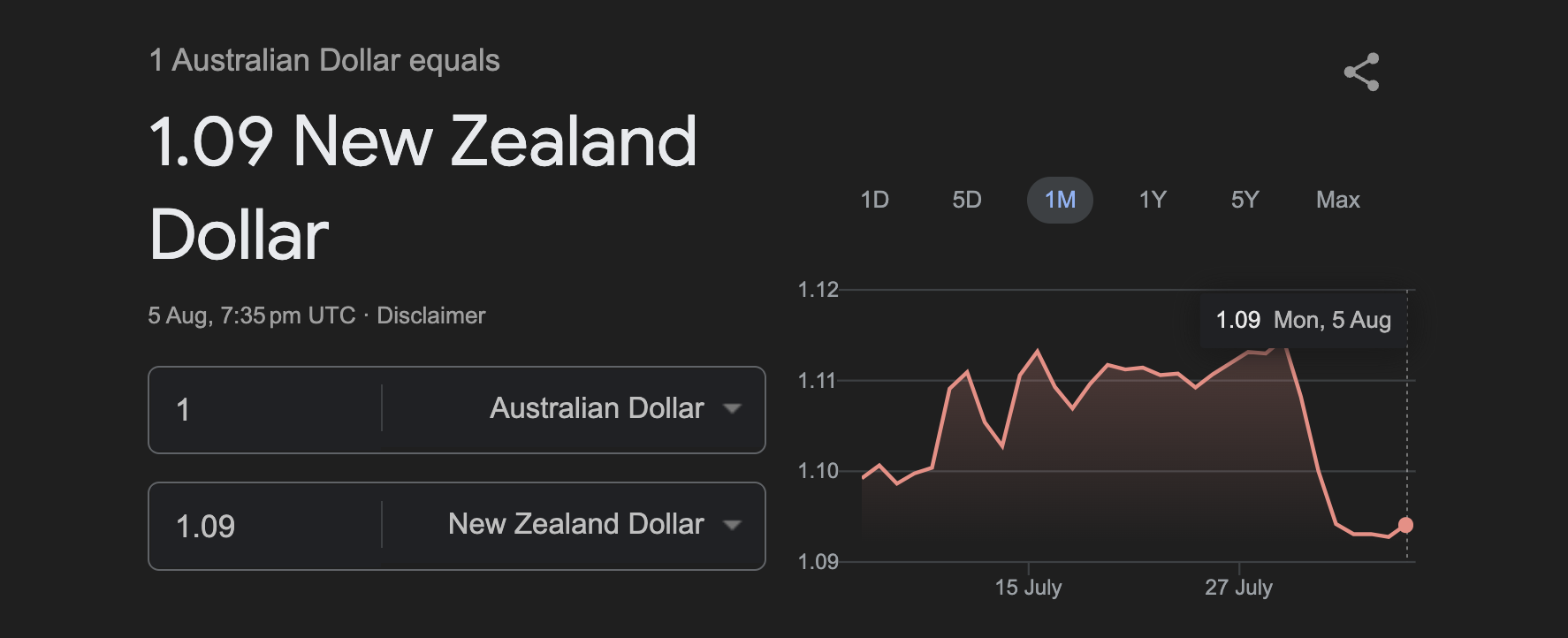Show the 1Y chart range
The width and height of the screenshot is (1568, 638).
tap(1153, 200)
